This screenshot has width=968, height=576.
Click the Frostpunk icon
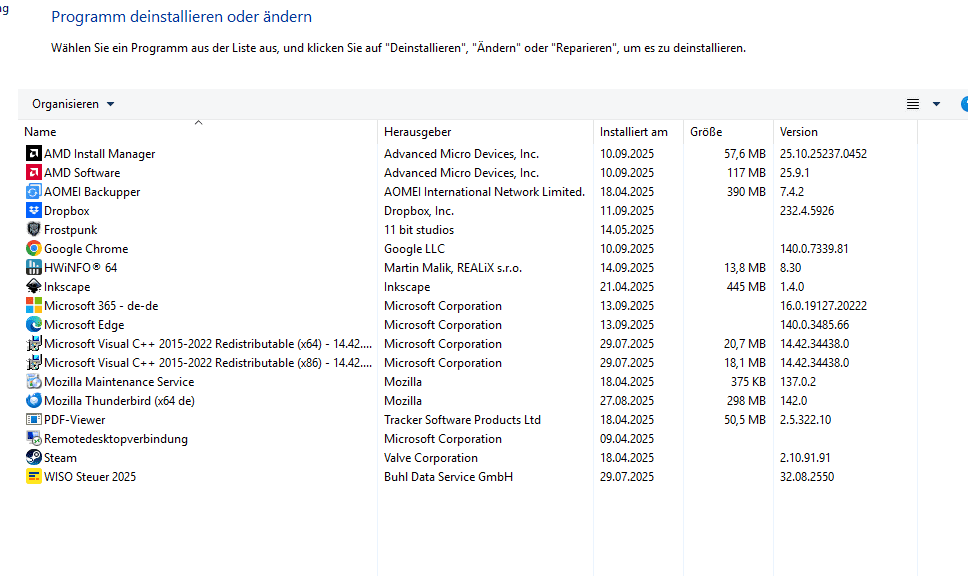tap(33, 229)
